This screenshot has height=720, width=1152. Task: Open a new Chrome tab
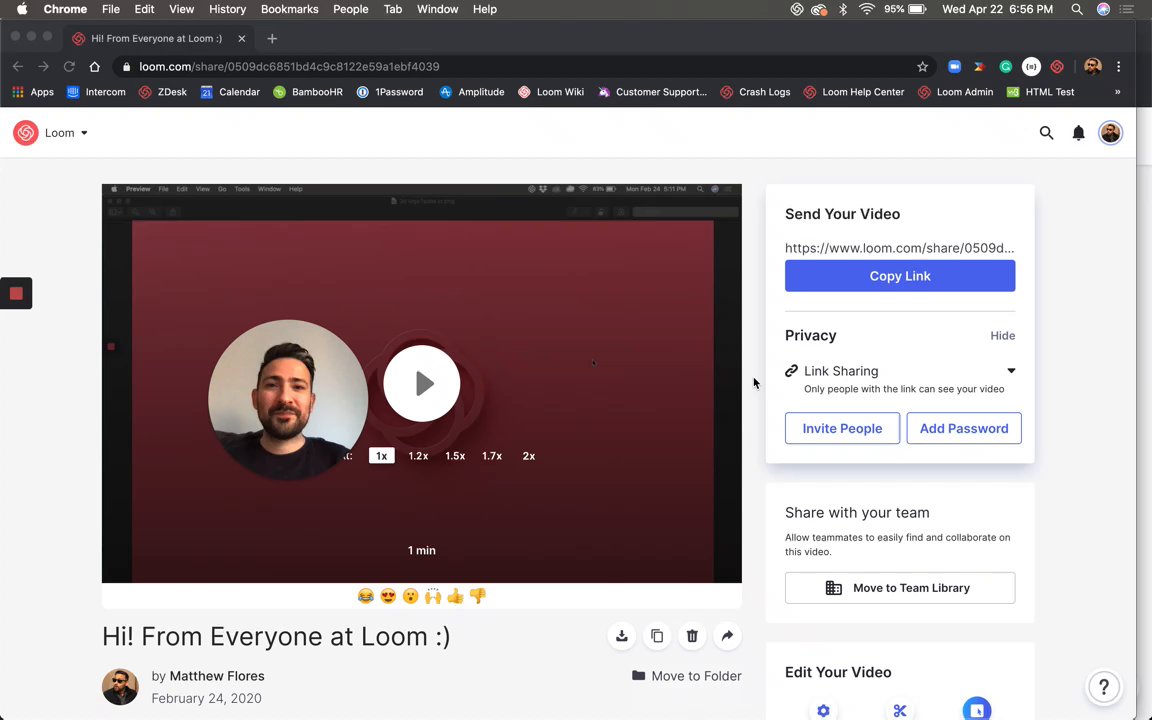pos(273,38)
